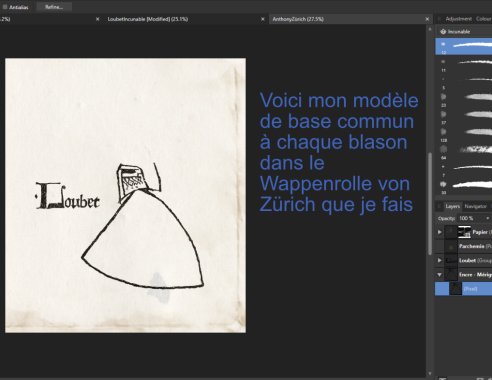492x380 pixels.
Task: Close the leftmost partially visible document tab
Action: tap(97, 19)
